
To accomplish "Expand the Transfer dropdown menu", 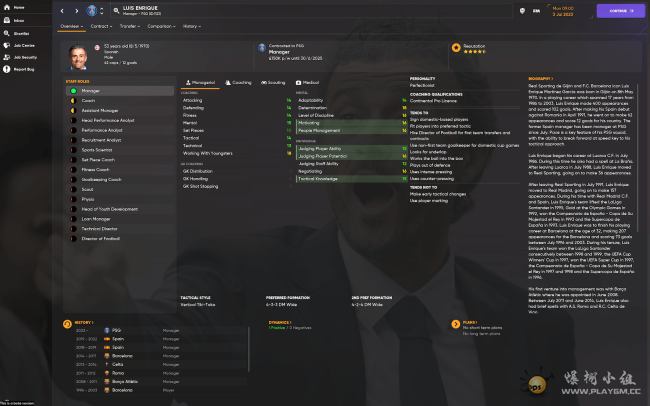I will click(130, 26).
